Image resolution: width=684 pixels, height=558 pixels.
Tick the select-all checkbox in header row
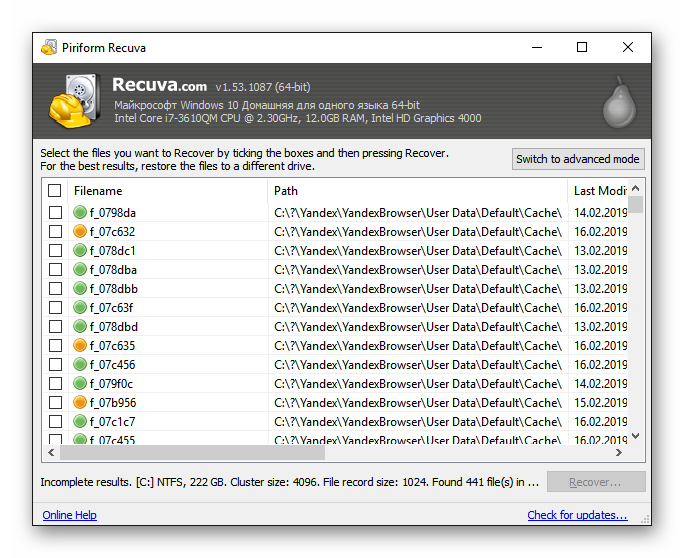click(55, 191)
